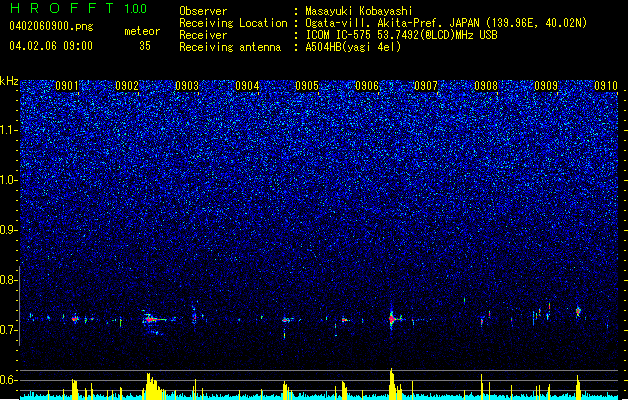The width and height of the screenshot is (629, 400).
Task: Click the 0902 time marker
Action: pos(127,86)
